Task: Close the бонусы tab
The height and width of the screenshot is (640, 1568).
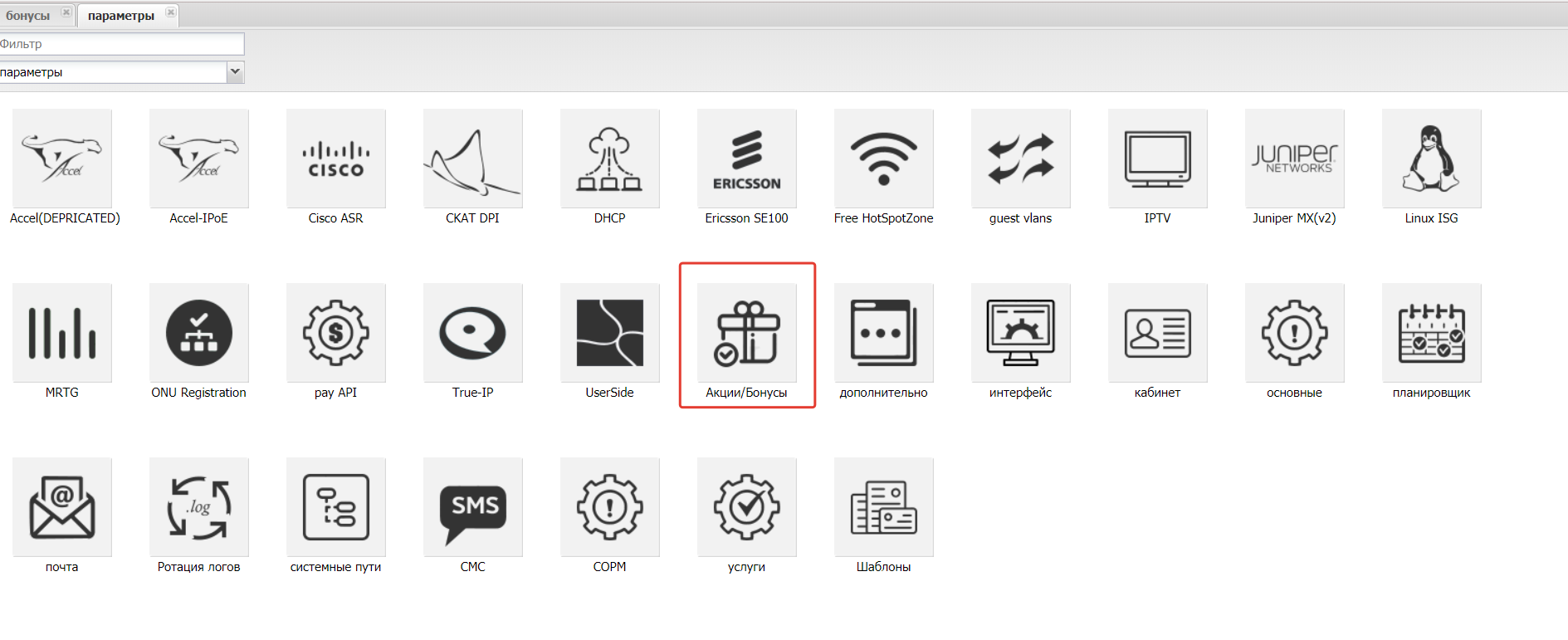Action: pos(66,12)
